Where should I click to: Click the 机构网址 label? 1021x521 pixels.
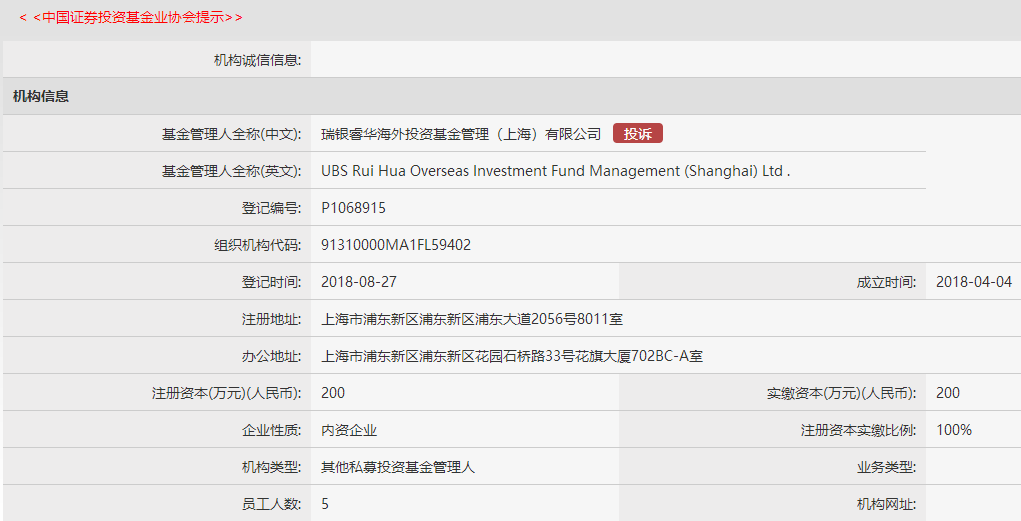(x=886, y=504)
